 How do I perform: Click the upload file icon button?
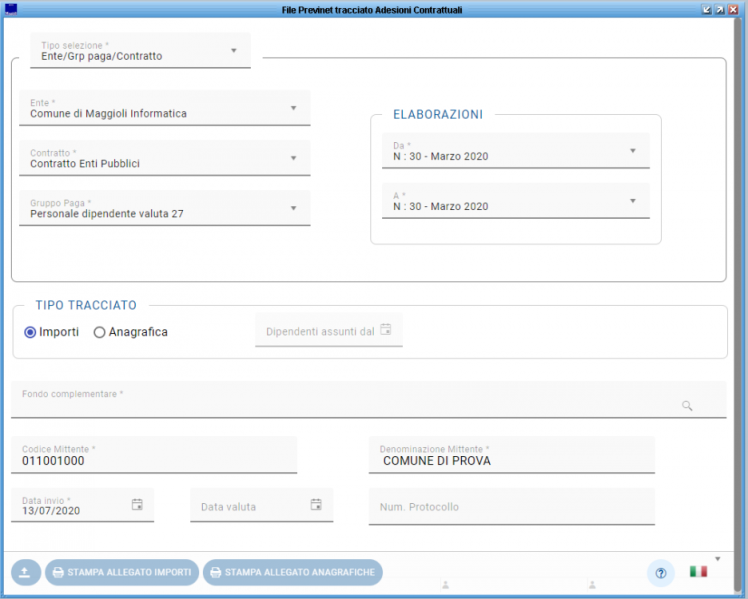pyautogui.click(x=25, y=572)
